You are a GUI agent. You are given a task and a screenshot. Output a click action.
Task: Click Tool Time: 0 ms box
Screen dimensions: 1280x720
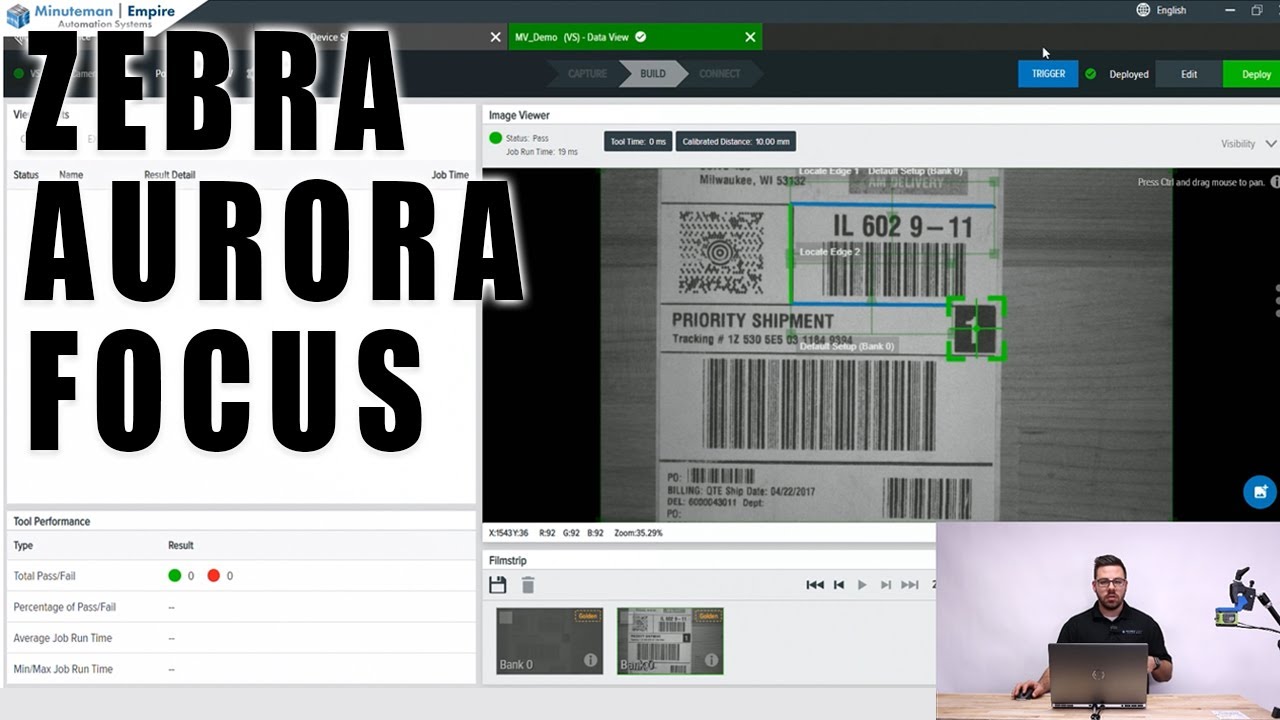tap(638, 142)
